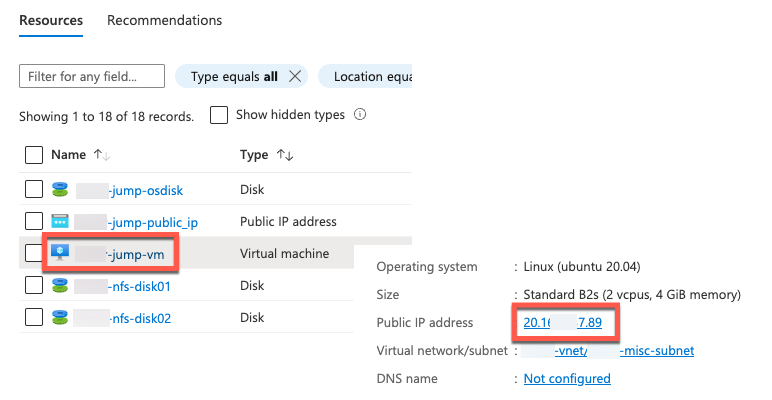Open the 'Type equals all' filter
Screen dimensions: 772x400
point(233,77)
